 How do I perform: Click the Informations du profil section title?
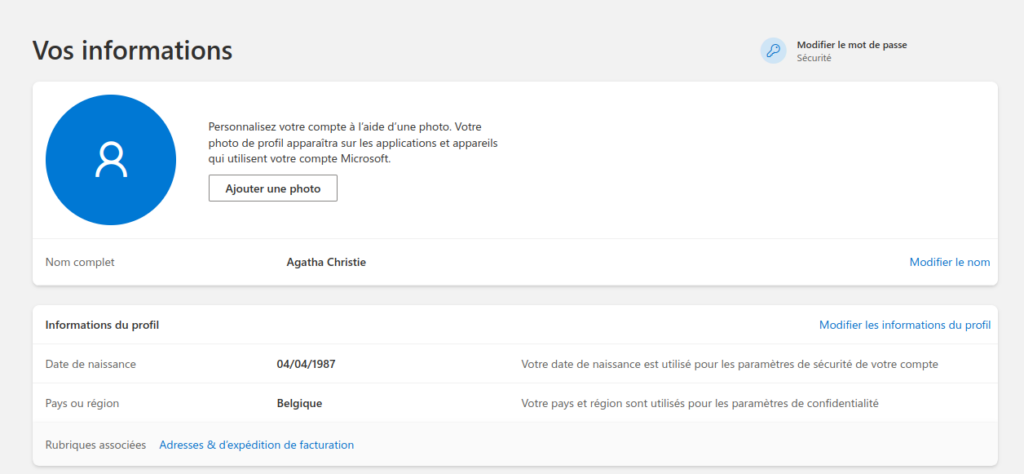102,325
